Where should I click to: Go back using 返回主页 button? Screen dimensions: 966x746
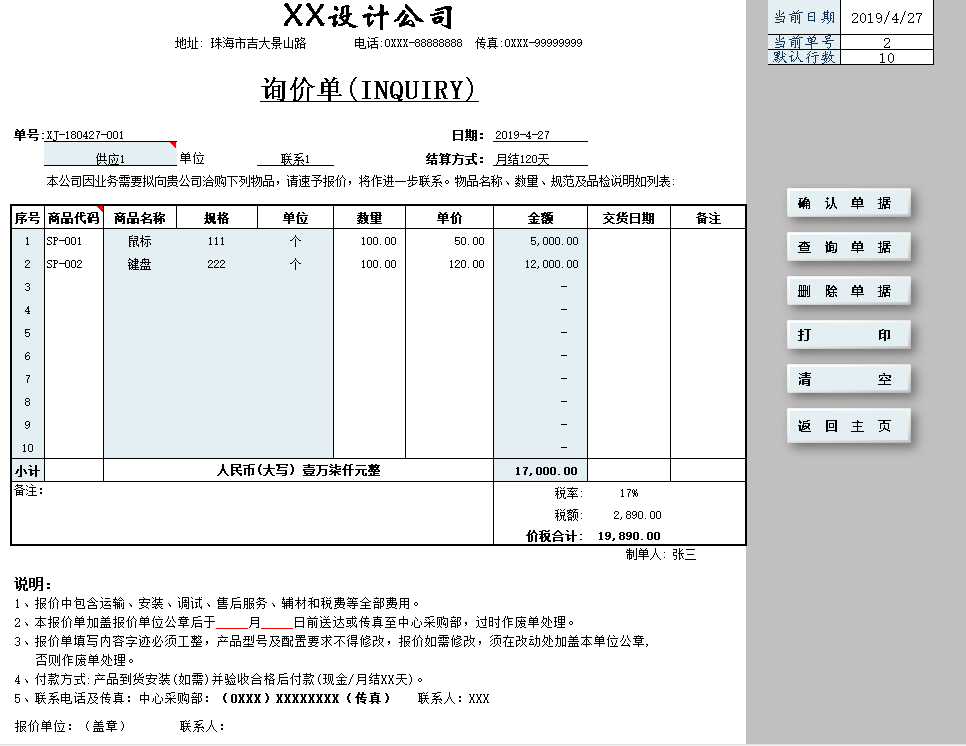coord(848,425)
